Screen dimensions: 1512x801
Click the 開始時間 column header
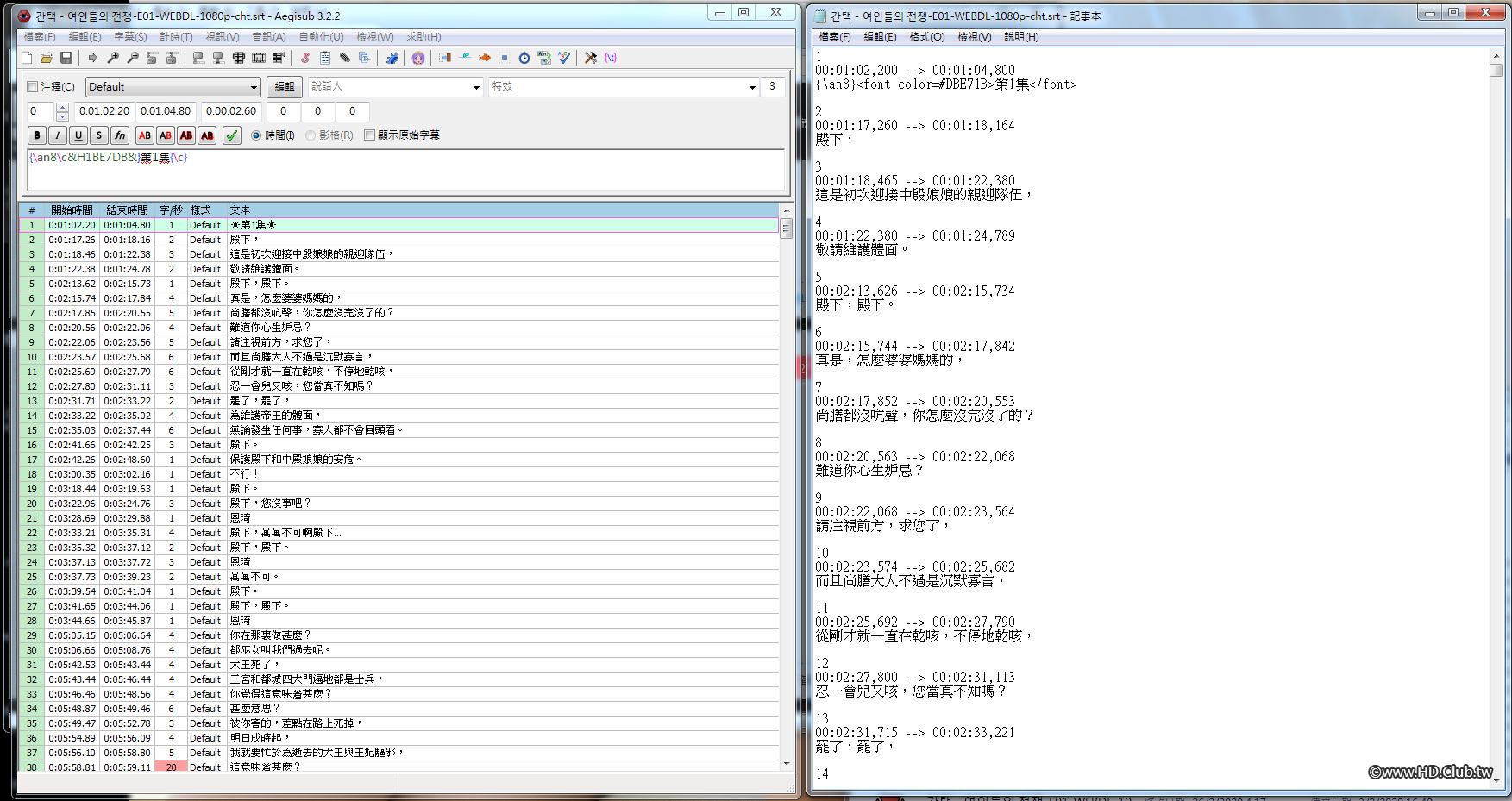pos(72,210)
